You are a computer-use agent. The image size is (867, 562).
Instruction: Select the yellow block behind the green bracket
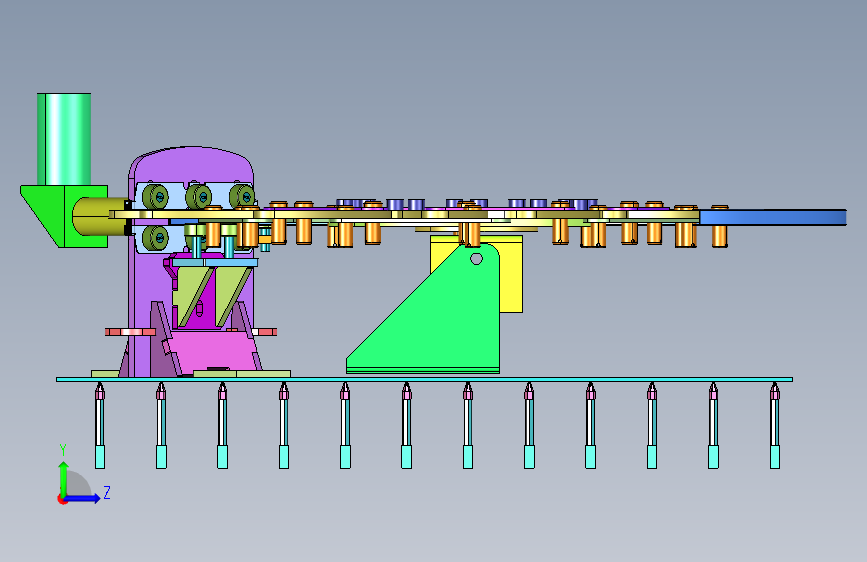(511, 277)
